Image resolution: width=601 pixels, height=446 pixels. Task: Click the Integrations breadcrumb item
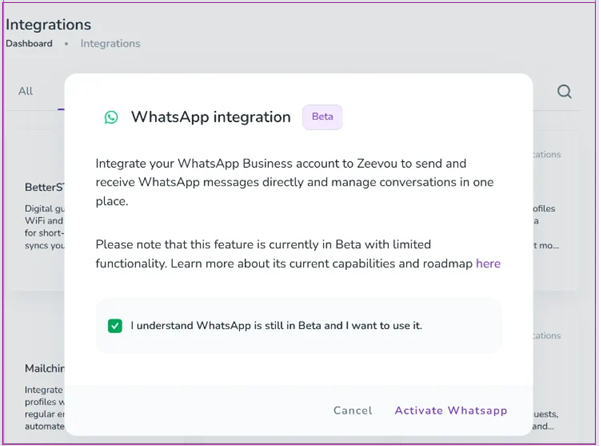pos(110,44)
